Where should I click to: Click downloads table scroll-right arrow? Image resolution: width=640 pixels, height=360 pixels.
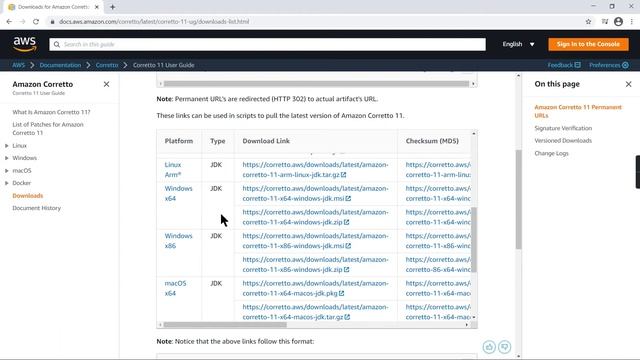pos(467,325)
